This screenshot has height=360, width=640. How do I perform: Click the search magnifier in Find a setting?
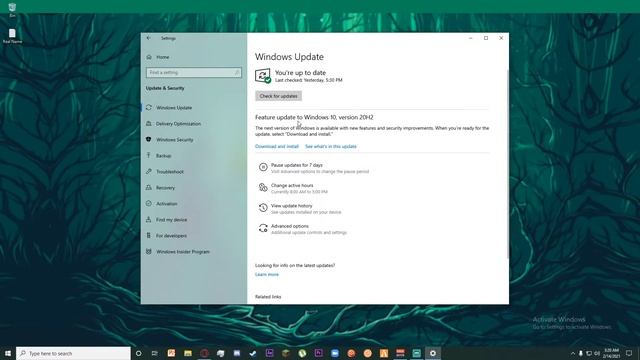[237, 73]
